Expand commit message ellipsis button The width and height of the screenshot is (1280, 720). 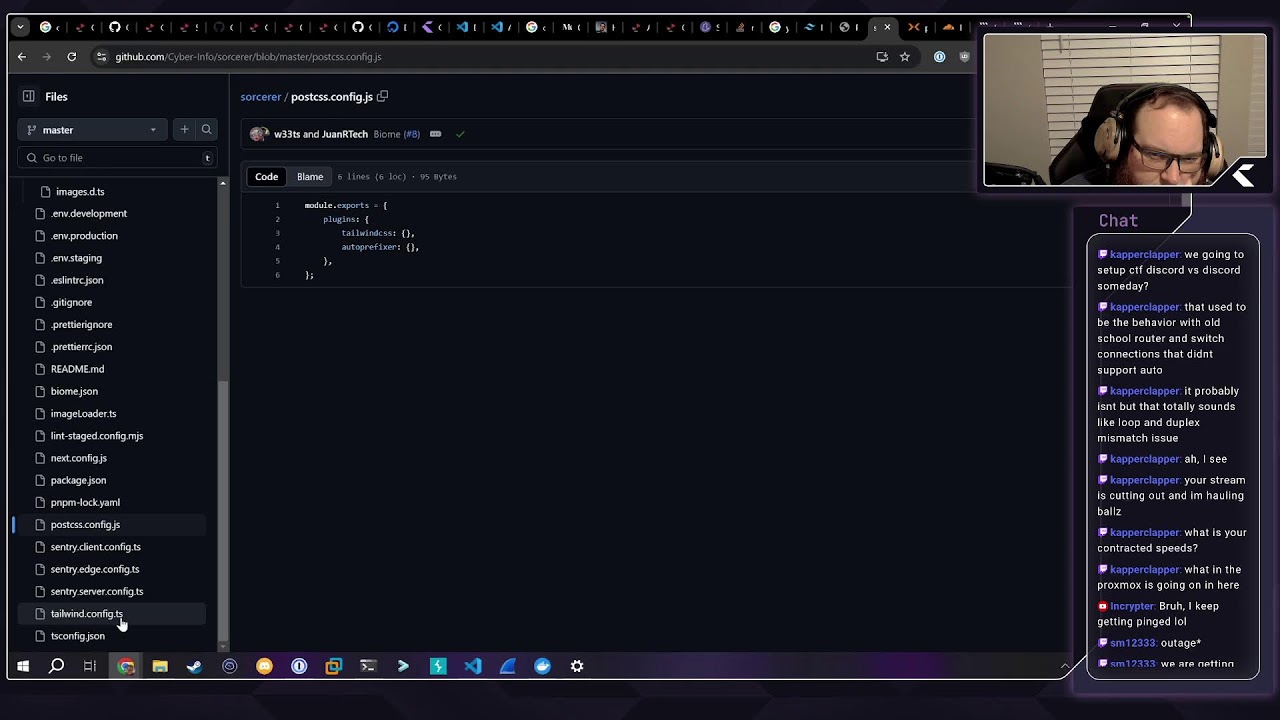tap(435, 134)
